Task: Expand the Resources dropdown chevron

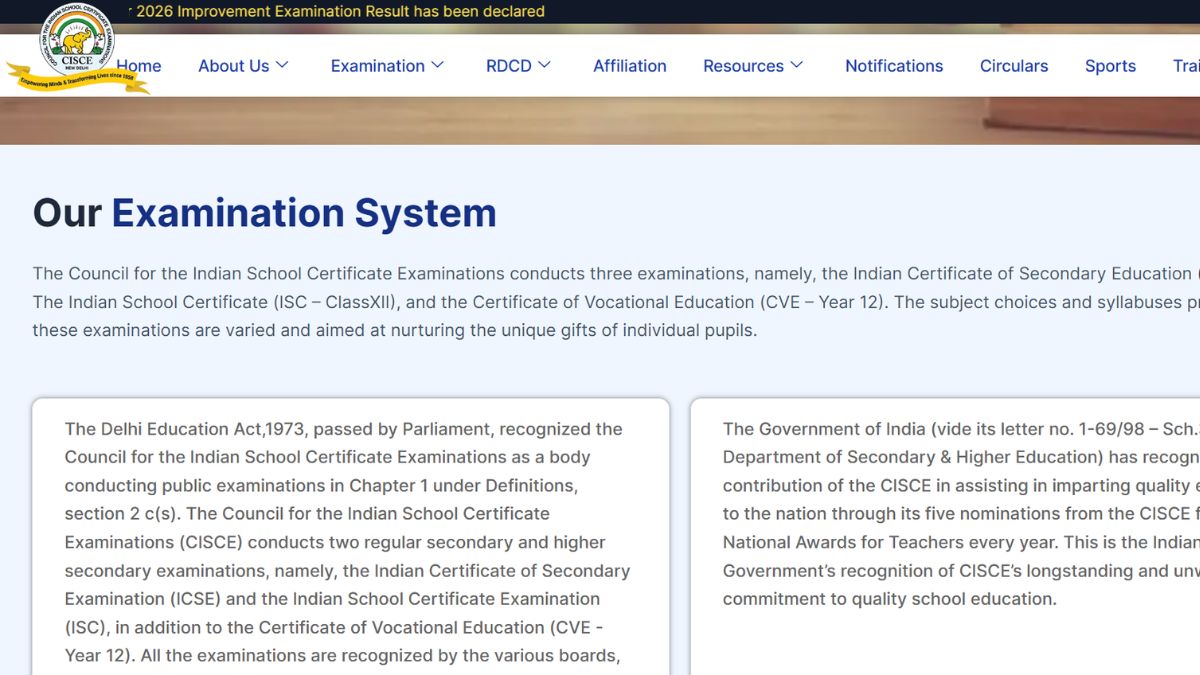Action: pos(796,65)
